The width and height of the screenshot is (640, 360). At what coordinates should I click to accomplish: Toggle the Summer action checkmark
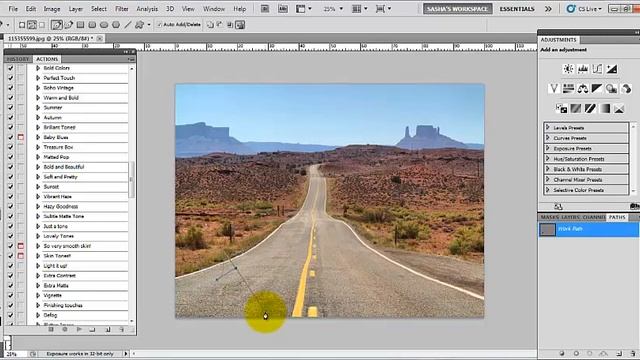coord(11,108)
